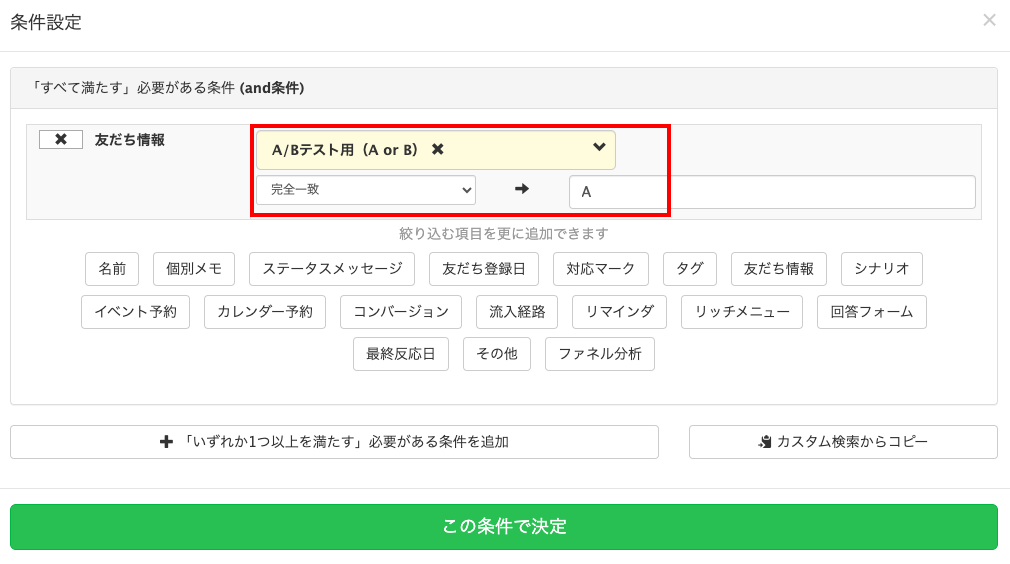Confirm with この条件で決定 button

pyautogui.click(x=504, y=527)
